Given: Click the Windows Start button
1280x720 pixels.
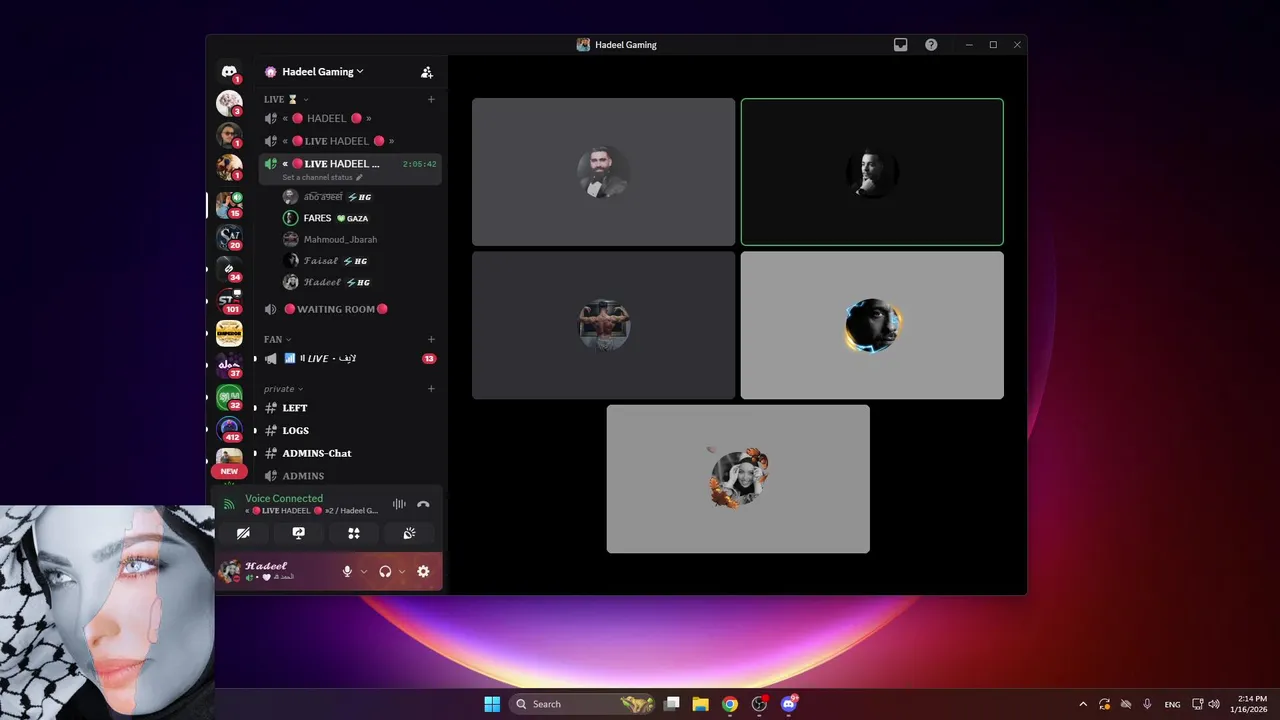Looking at the screenshot, I should pos(492,704).
